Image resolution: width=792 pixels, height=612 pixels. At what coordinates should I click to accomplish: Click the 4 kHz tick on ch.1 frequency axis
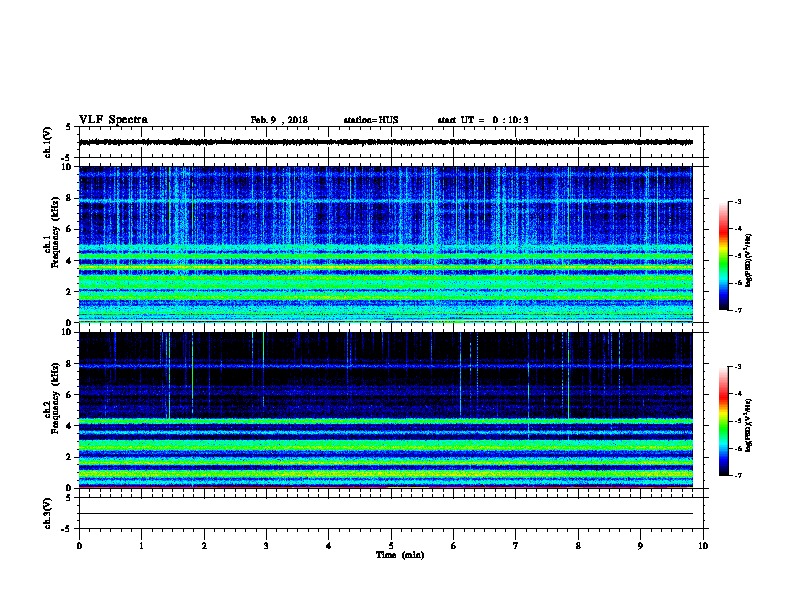(x=69, y=261)
